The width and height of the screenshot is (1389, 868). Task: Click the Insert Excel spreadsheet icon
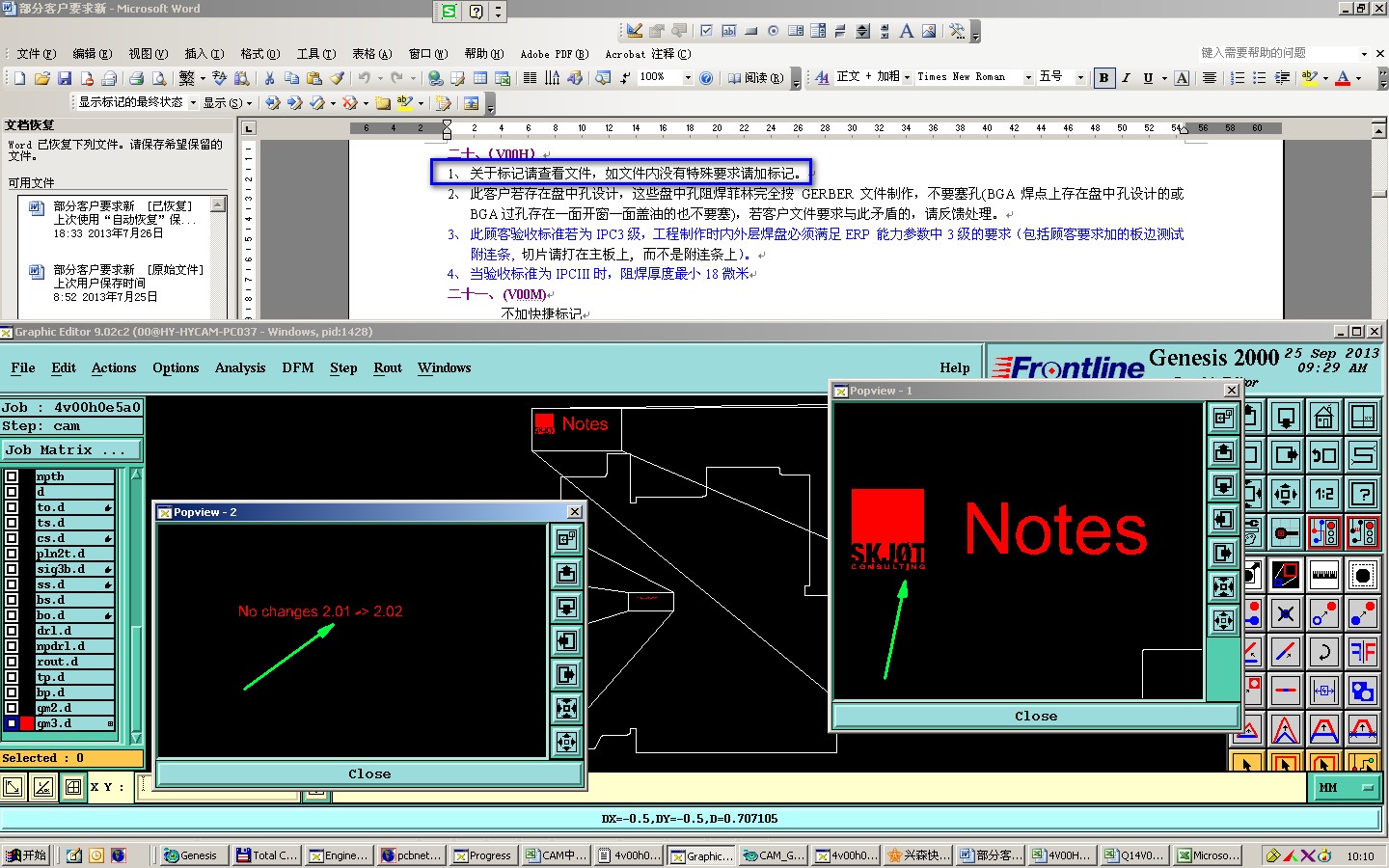click(x=503, y=78)
